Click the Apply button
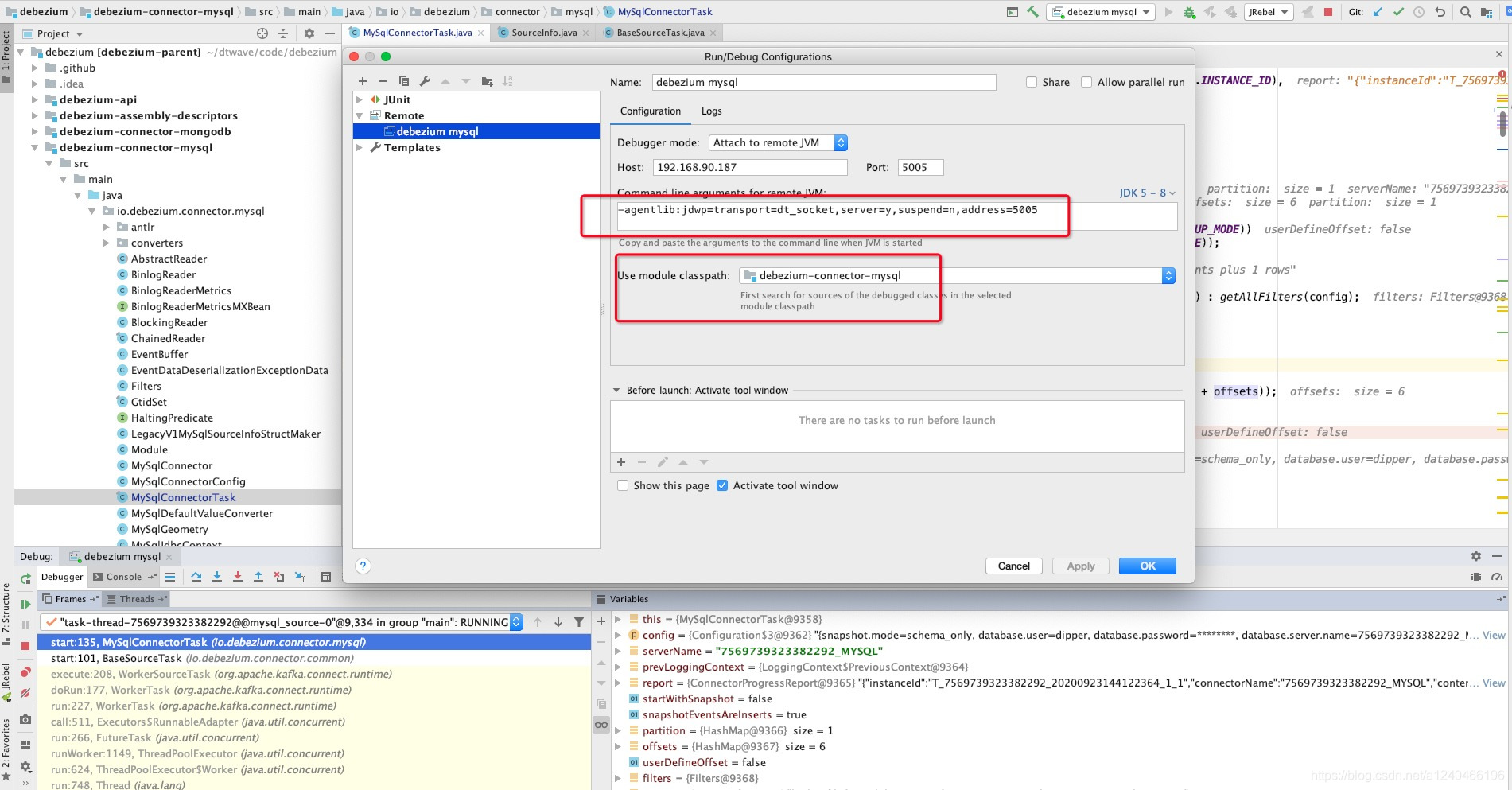This screenshot has height=790, width=1512. tap(1081, 566)
